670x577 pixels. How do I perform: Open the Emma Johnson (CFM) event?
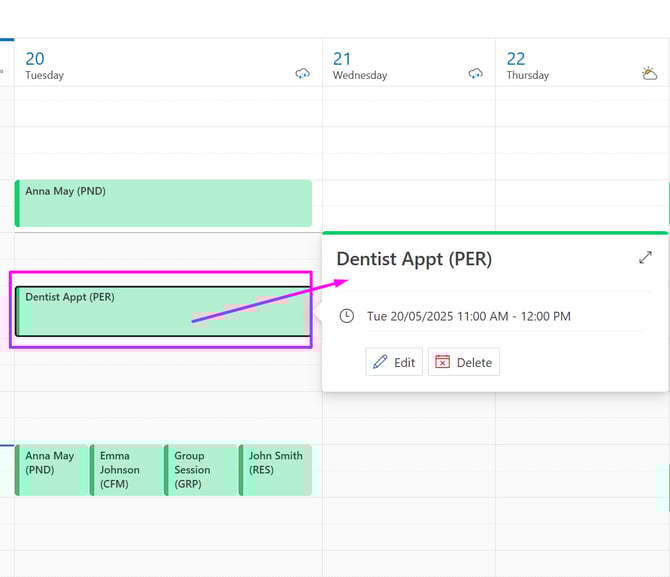pos(126,470)
